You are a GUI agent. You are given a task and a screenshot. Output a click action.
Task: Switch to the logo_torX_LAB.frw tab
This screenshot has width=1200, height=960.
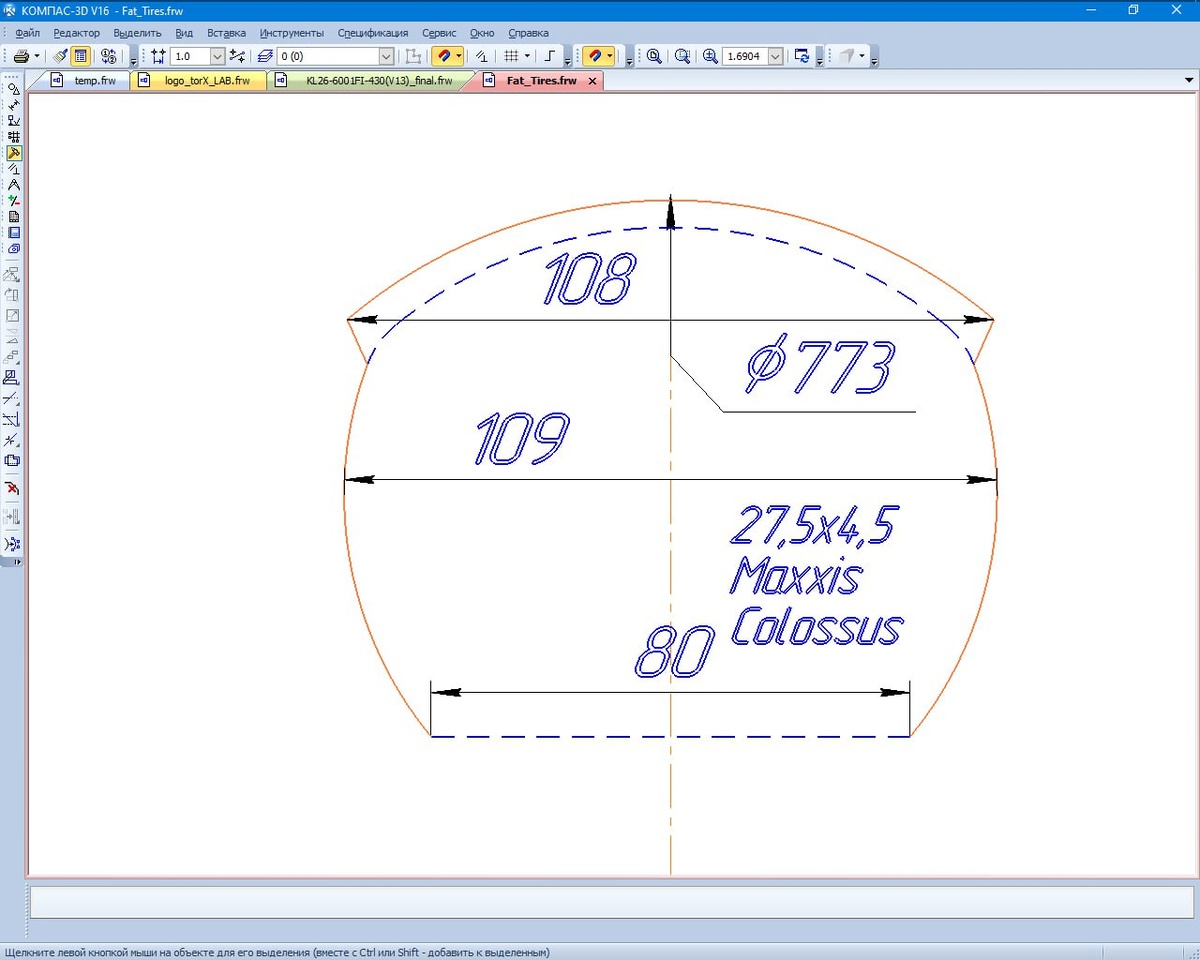click(x=199, y=81)
